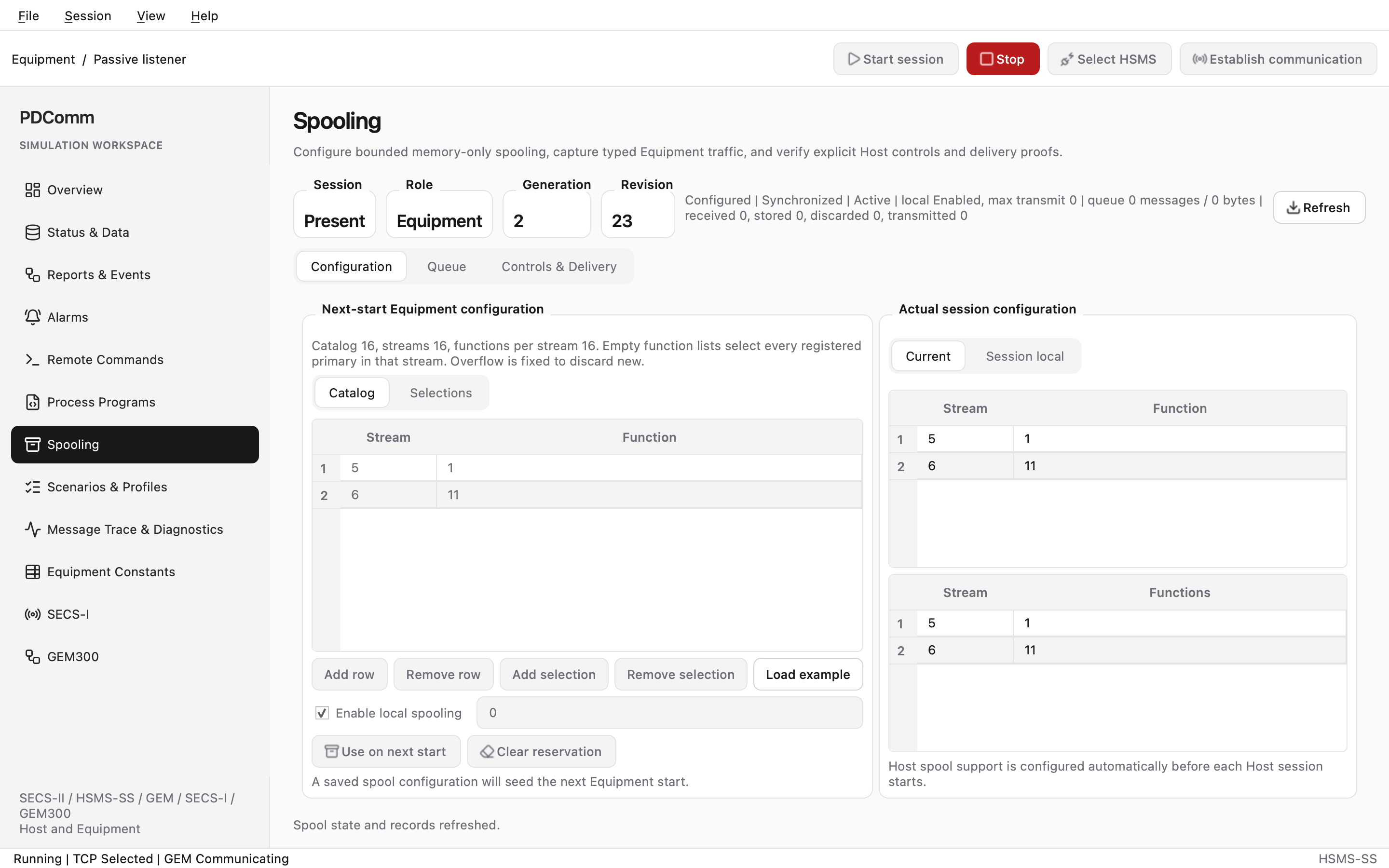Image resolution: width=1389 pixels, height=868 pixels.
Task: Click the Configuration tab
Action: (x=351, y=266)
